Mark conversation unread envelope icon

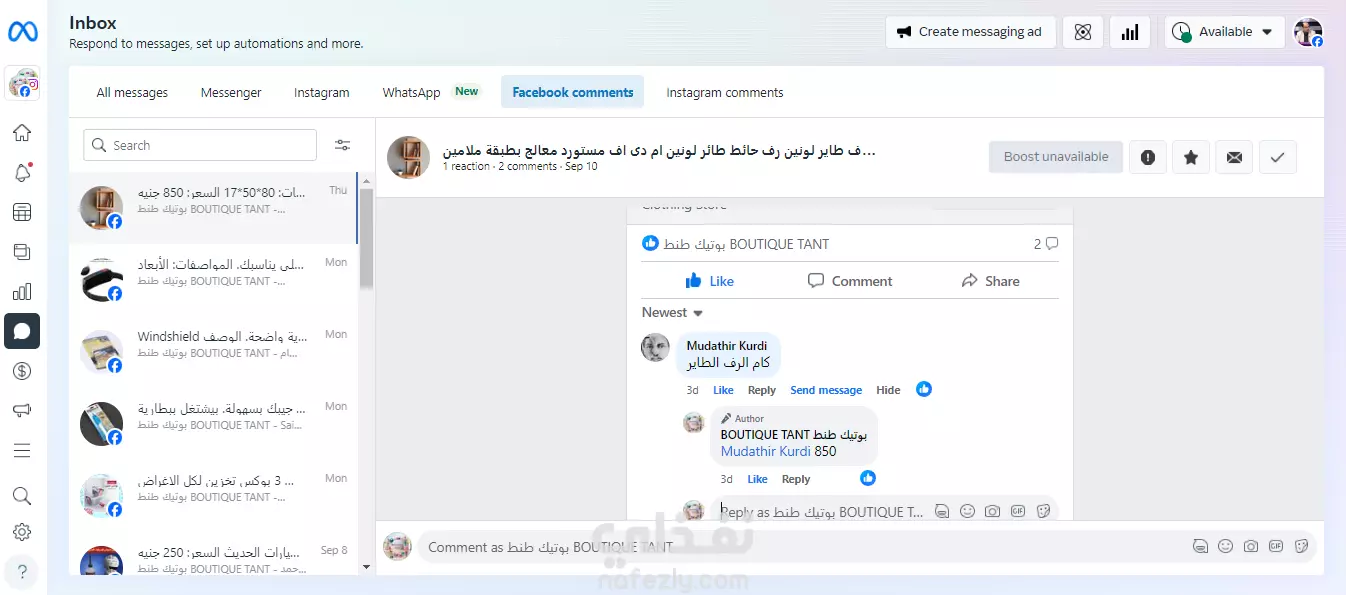pyautogui.click(x=1234, y=157)
